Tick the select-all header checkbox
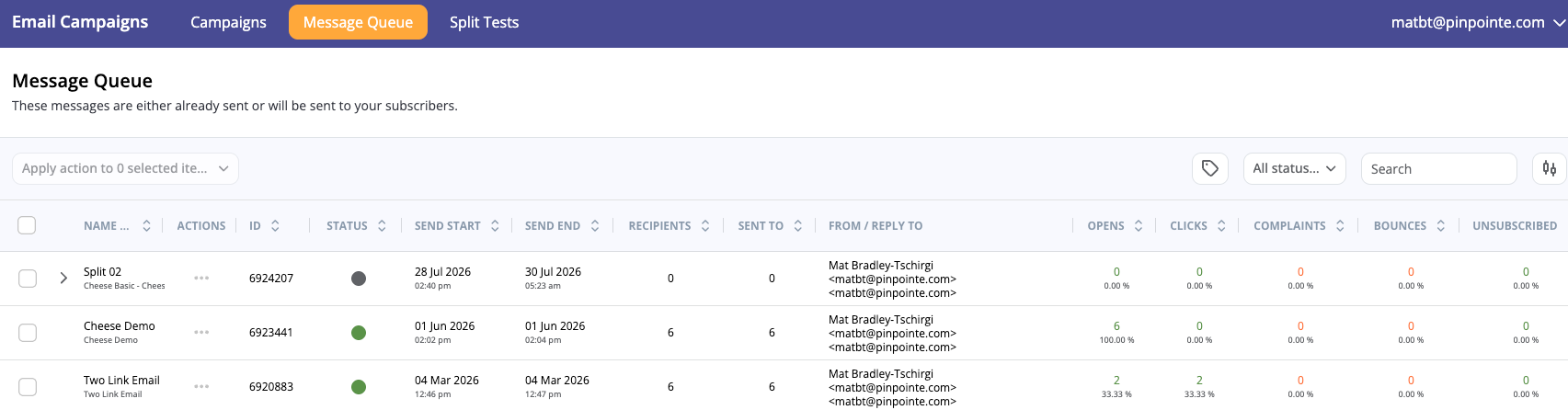Viewport: 1568px width, 410px height. pyautogui.click(x=27, y=225)
